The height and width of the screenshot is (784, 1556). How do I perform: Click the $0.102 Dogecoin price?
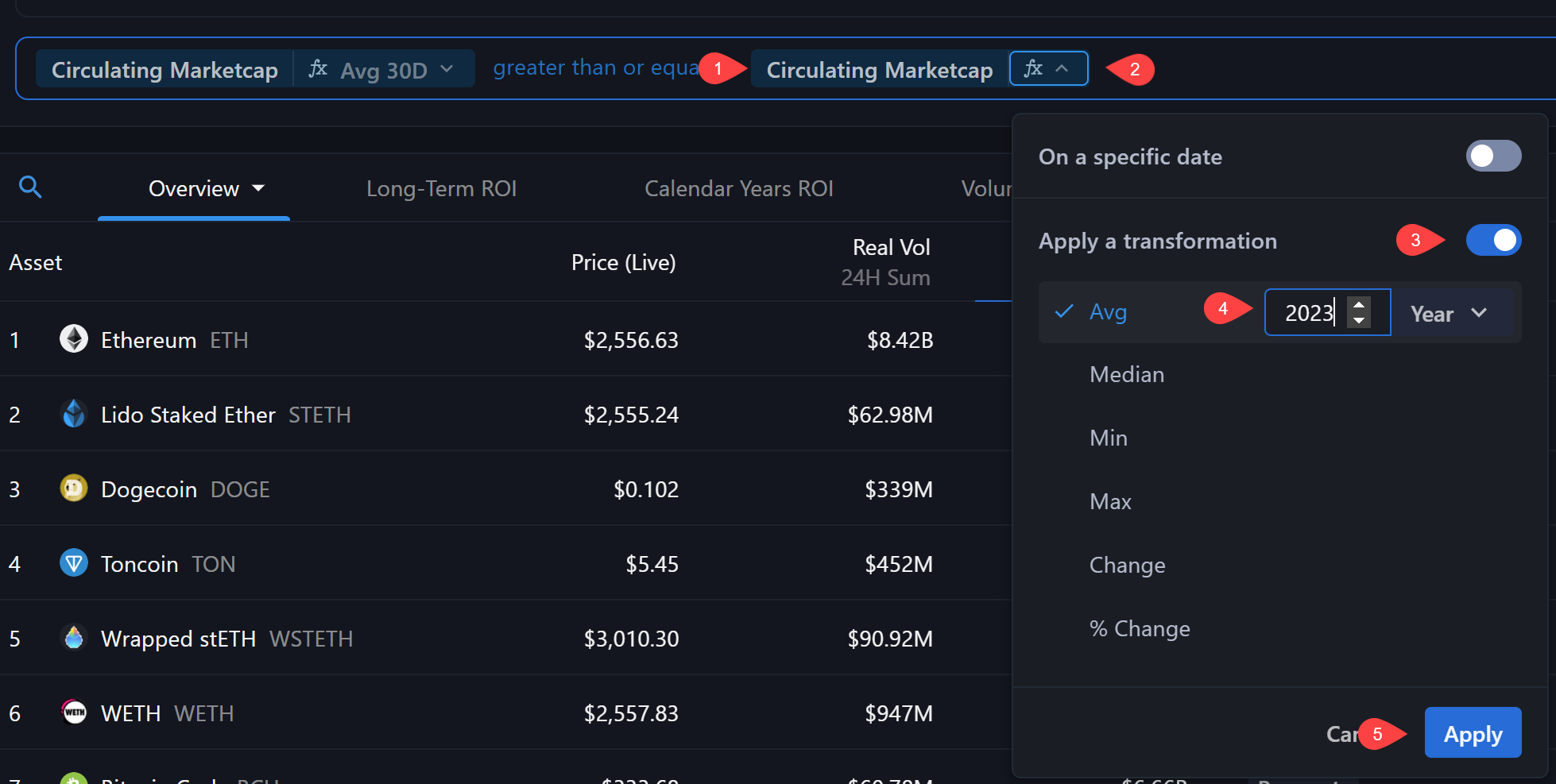coord(646,489)
